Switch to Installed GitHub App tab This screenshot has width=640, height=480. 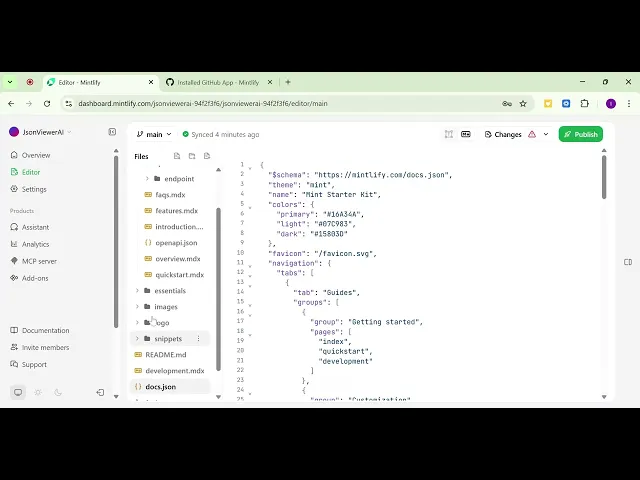(220, 82)
